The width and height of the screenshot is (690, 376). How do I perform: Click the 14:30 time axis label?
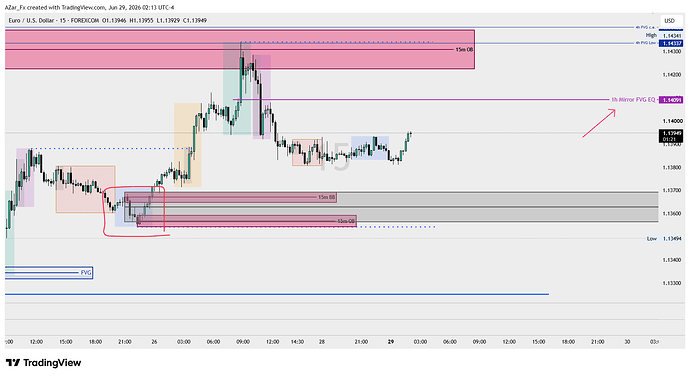click(297, 342)
